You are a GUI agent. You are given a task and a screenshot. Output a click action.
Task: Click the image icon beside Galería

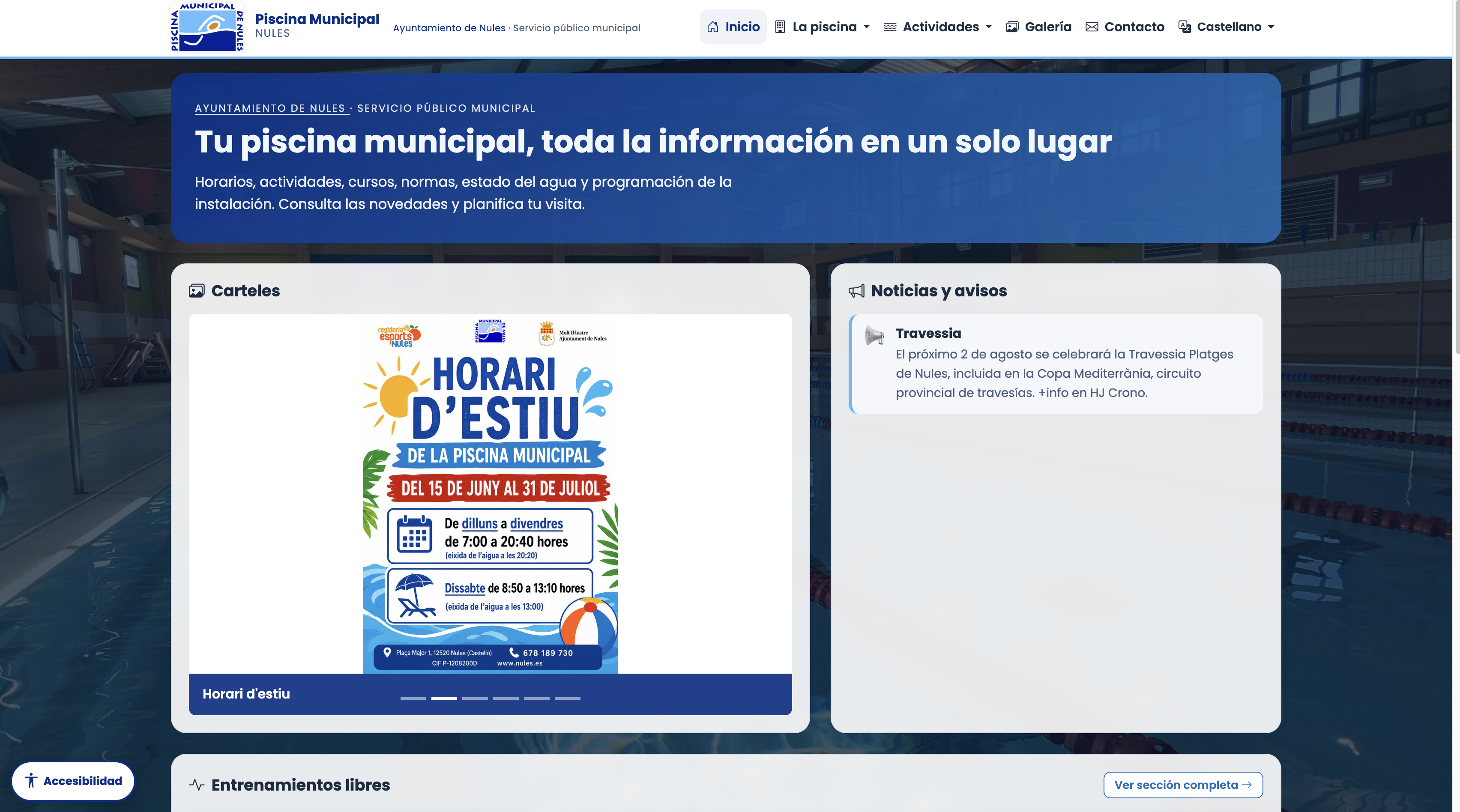click(1012, 27)
